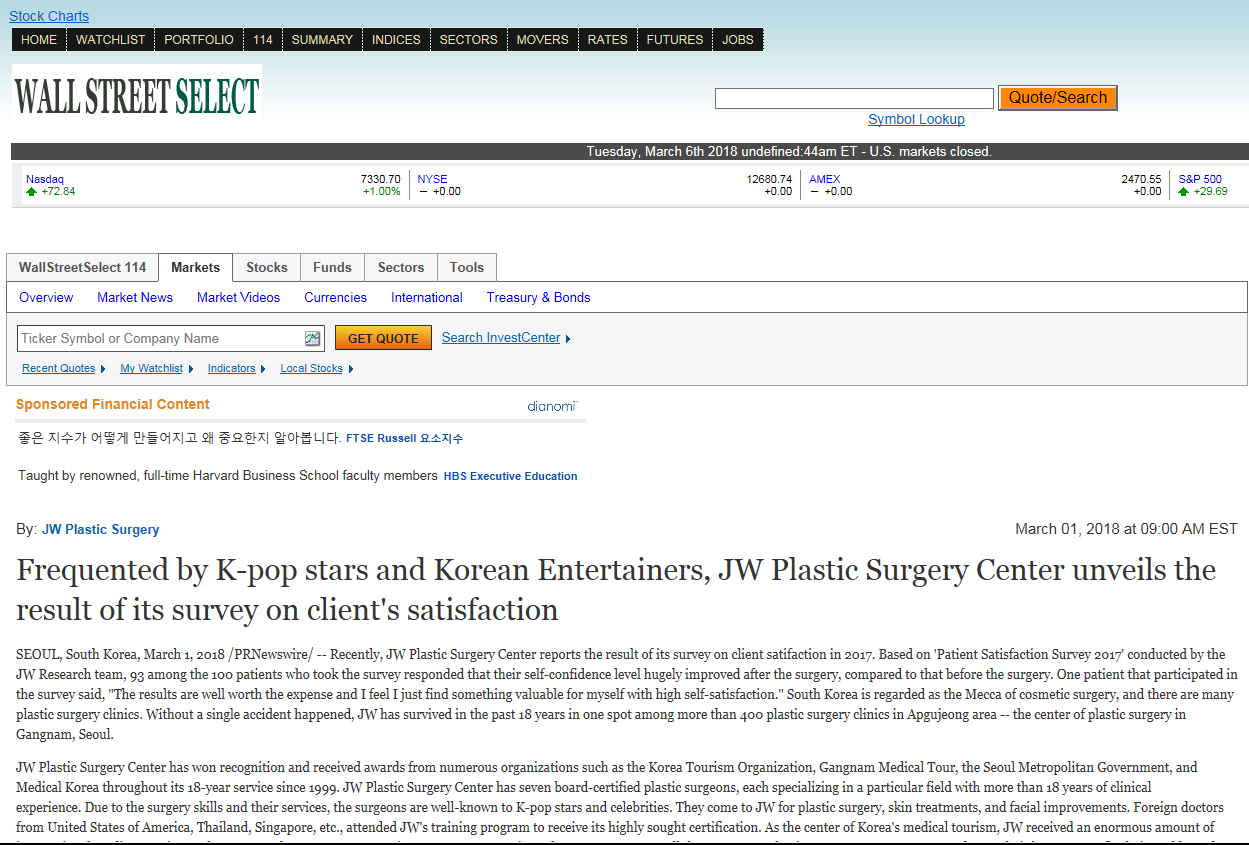Expand Indicators dropdown arrow

[263, 369]
